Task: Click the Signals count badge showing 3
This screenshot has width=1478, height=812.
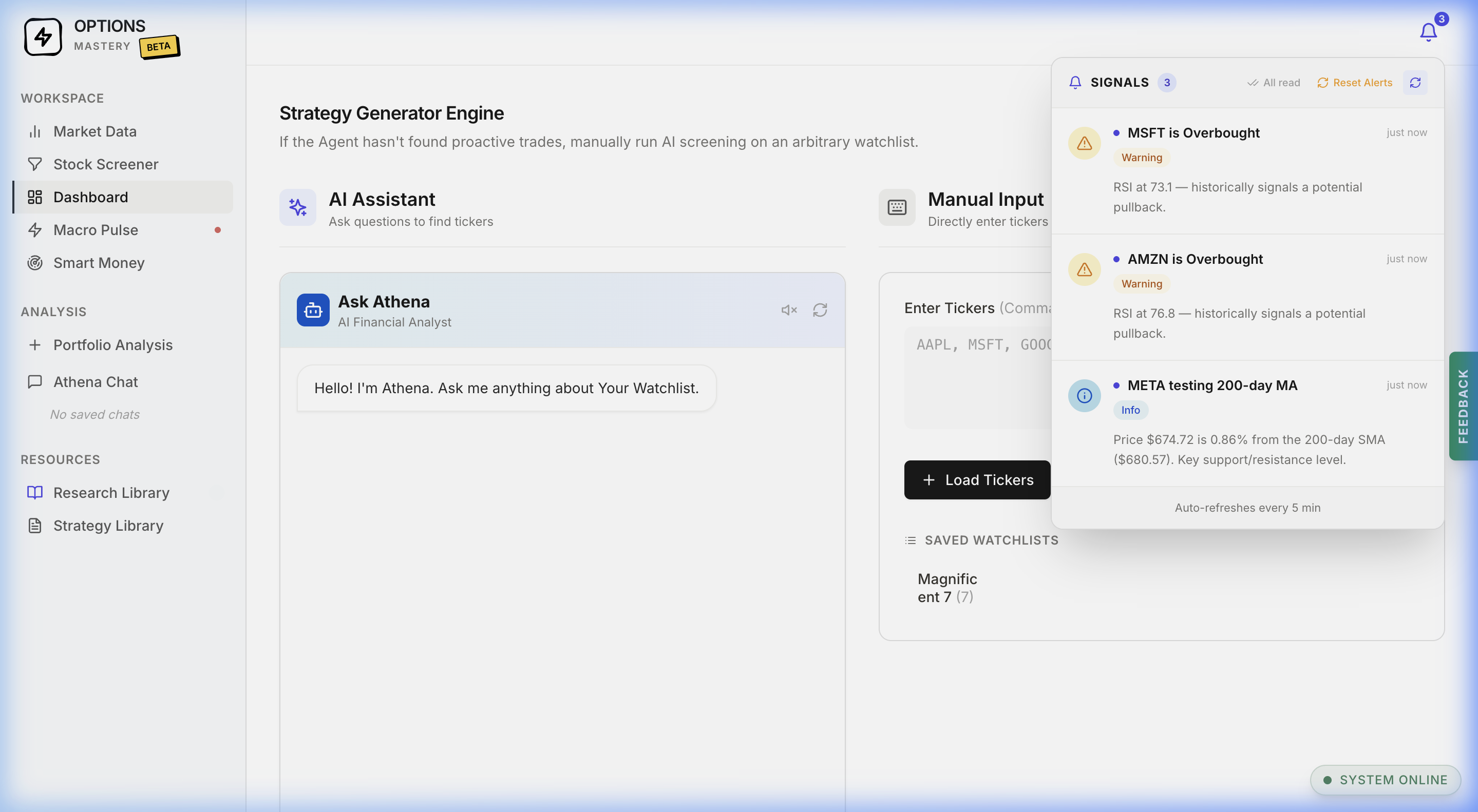Action: tap(1166, 83)
